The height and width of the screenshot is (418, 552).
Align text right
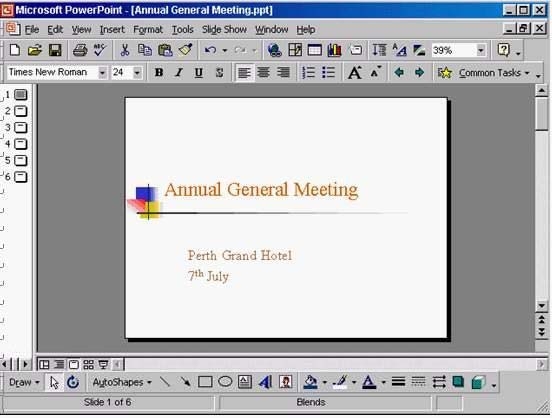point(283,73)
